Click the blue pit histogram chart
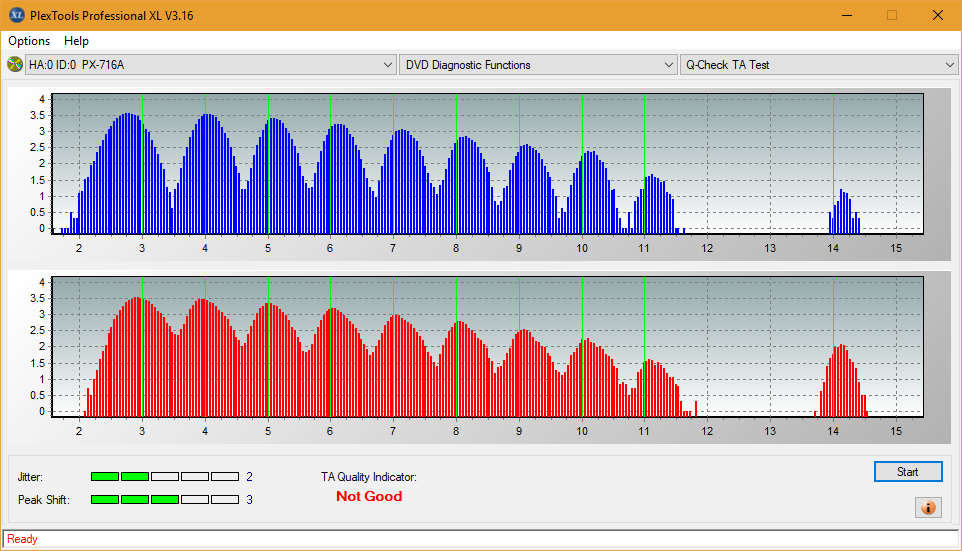The width and height of the screenshot is (962, 551). pos(488,164)
